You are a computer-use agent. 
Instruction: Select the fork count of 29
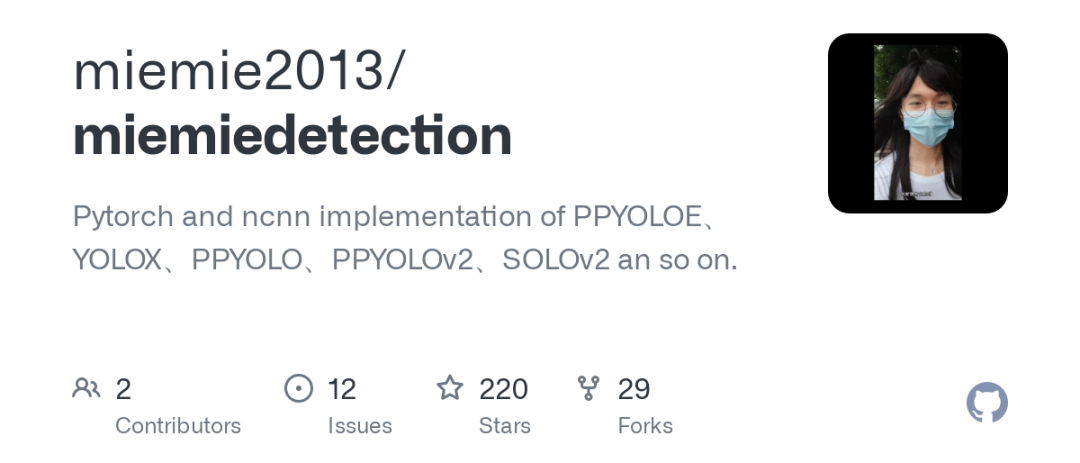click(x=634, y=388)
